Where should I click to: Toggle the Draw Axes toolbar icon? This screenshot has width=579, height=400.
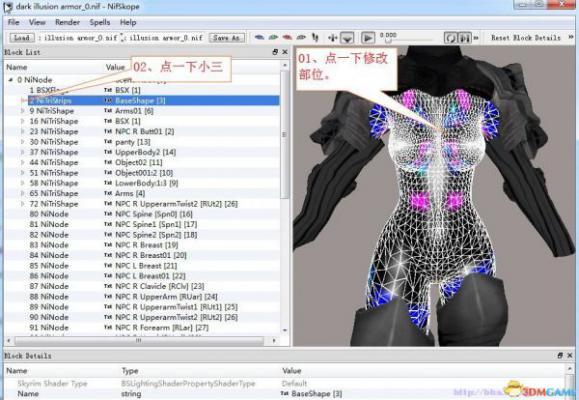(333, 38)
